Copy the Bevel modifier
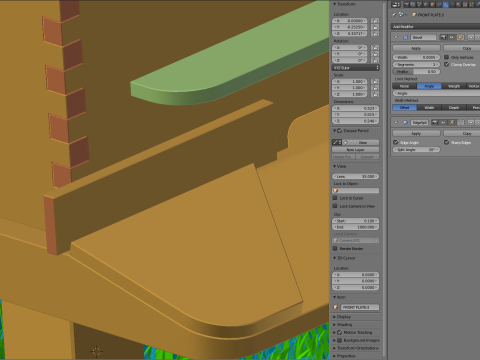 point(462,48)
